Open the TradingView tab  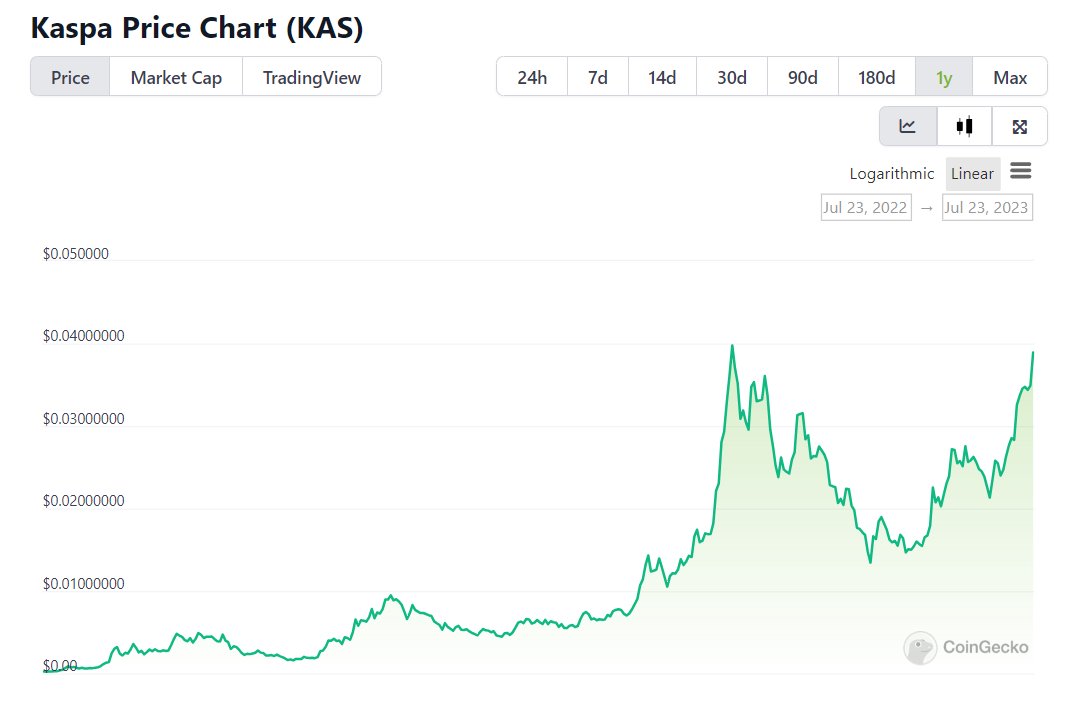click(x=312, y=77)
